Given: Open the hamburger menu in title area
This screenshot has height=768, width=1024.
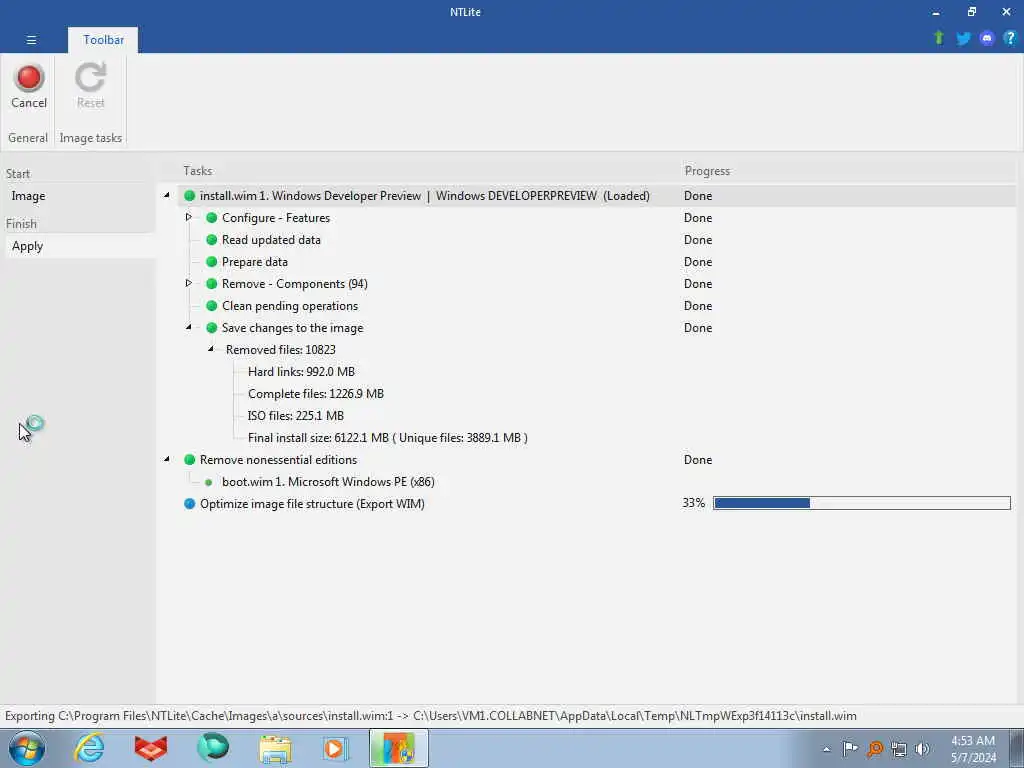Looking at the screenshot, I should pyautogui.click(x=31, y=40).
